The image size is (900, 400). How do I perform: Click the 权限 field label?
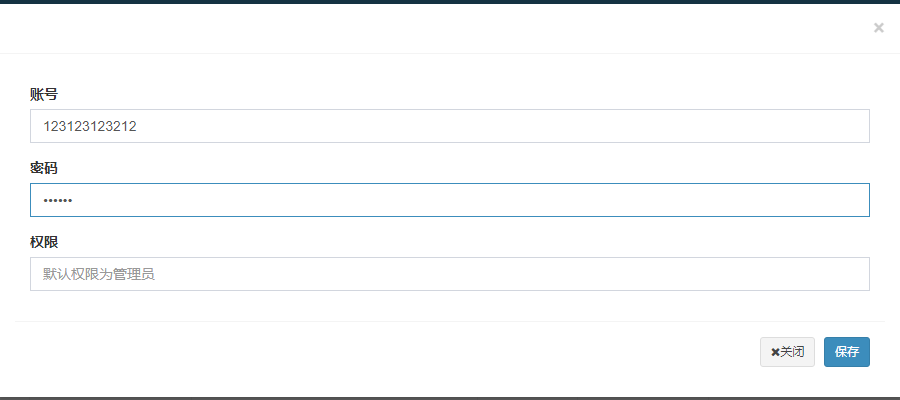(44, 242)
